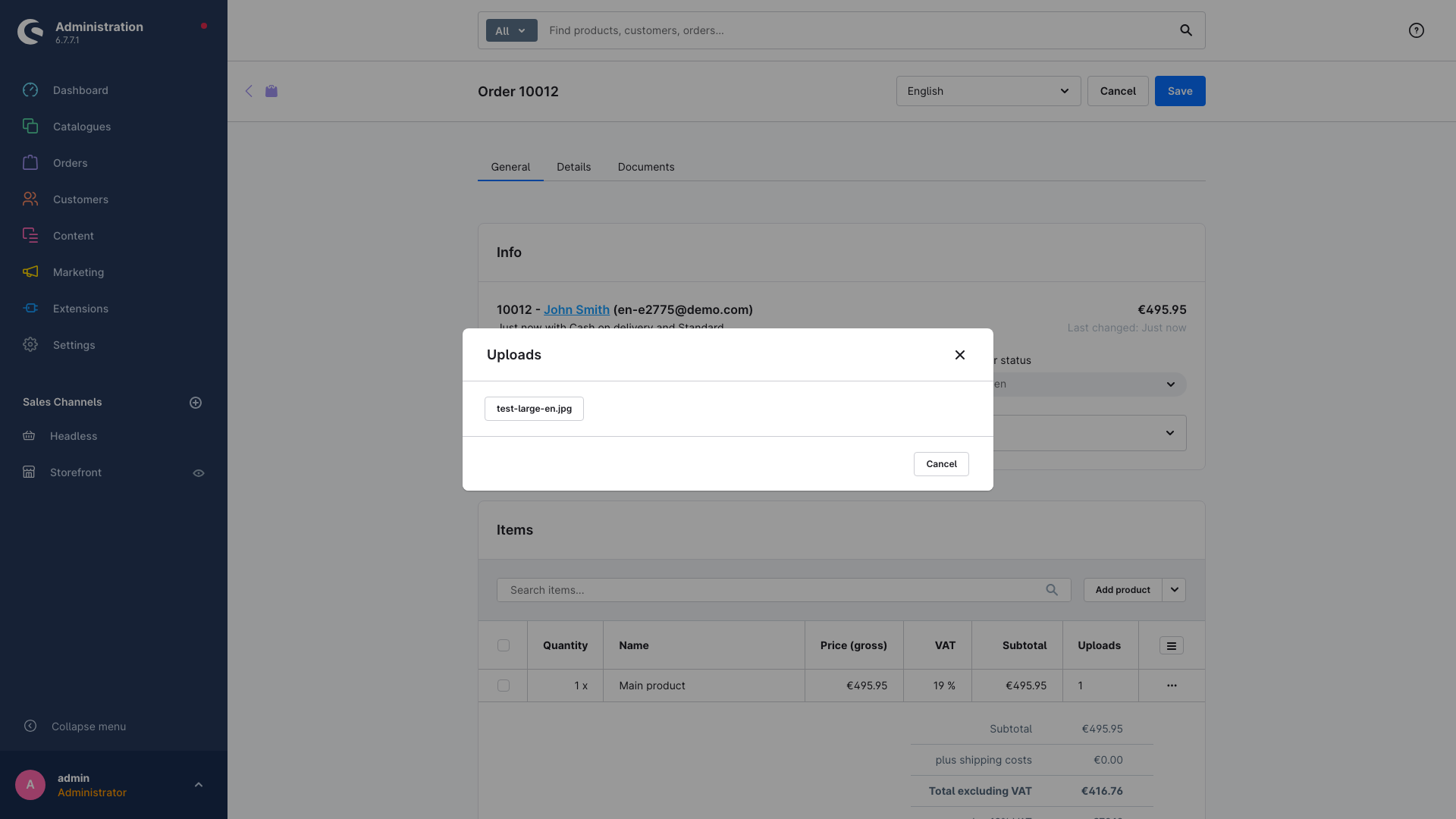Viewport: 1456px width, 819px height.
Task: Click the Marketing megaphone icon
Action: pyautogui.click(x=30, y=272)
